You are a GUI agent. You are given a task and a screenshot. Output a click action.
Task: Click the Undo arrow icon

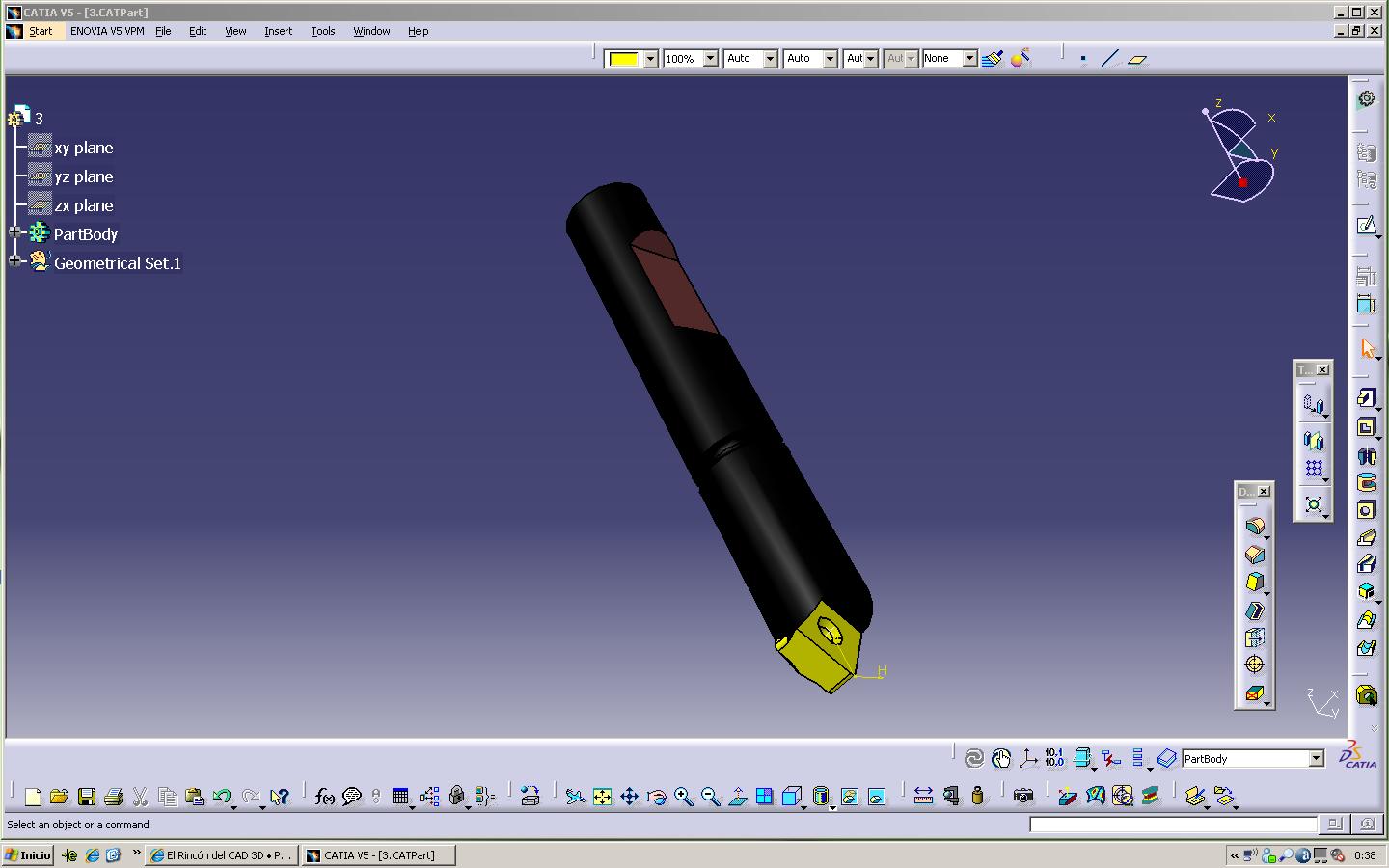[222, 797]
